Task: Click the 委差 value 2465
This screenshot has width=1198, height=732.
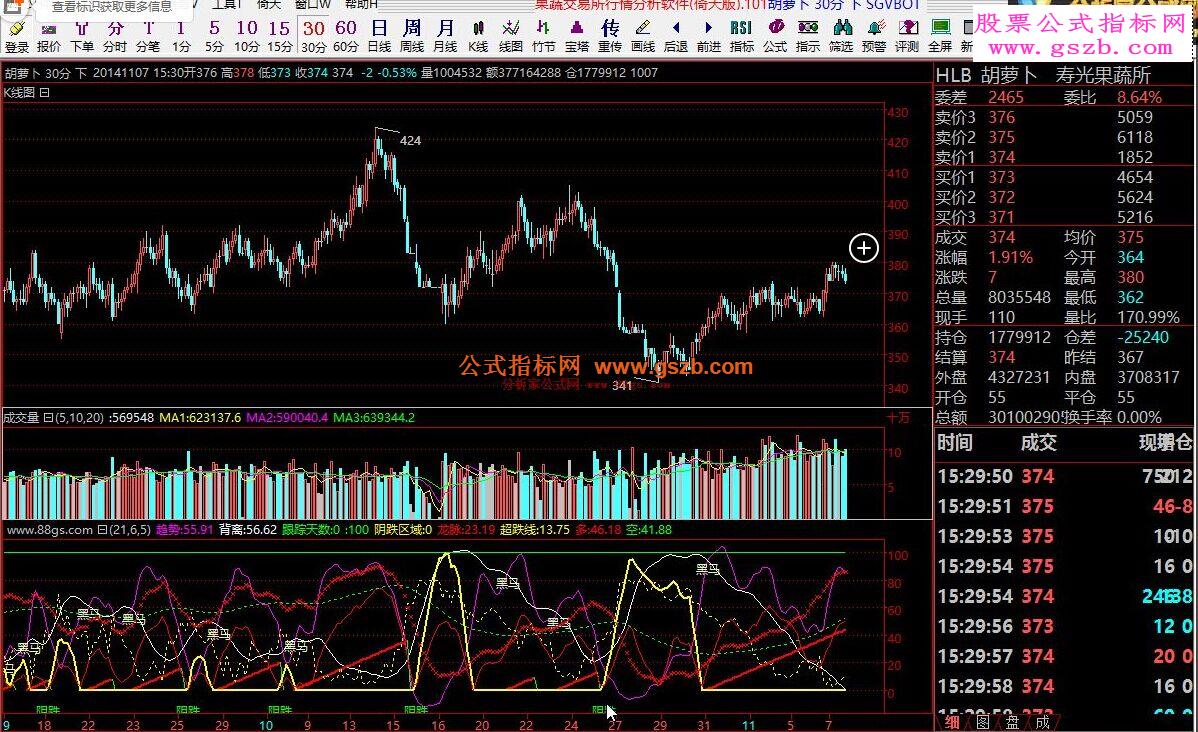Action: [x=1005, y=98]
